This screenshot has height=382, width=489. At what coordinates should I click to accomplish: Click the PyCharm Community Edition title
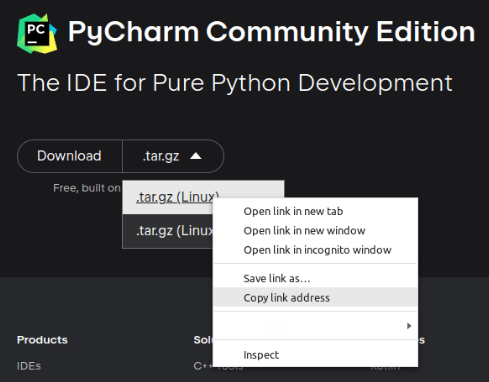[x=272, y=32]
